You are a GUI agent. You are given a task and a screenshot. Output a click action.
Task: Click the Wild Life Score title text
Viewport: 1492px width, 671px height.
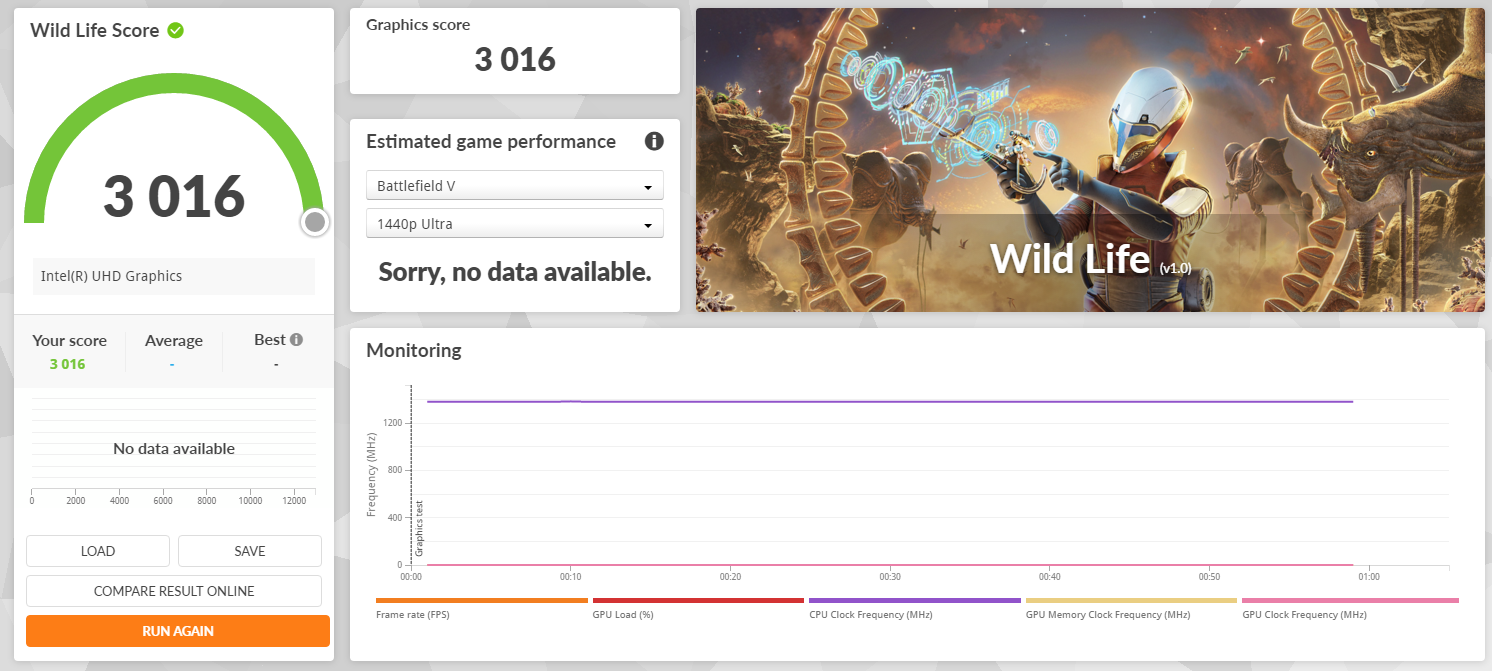(x=95, y=30)
